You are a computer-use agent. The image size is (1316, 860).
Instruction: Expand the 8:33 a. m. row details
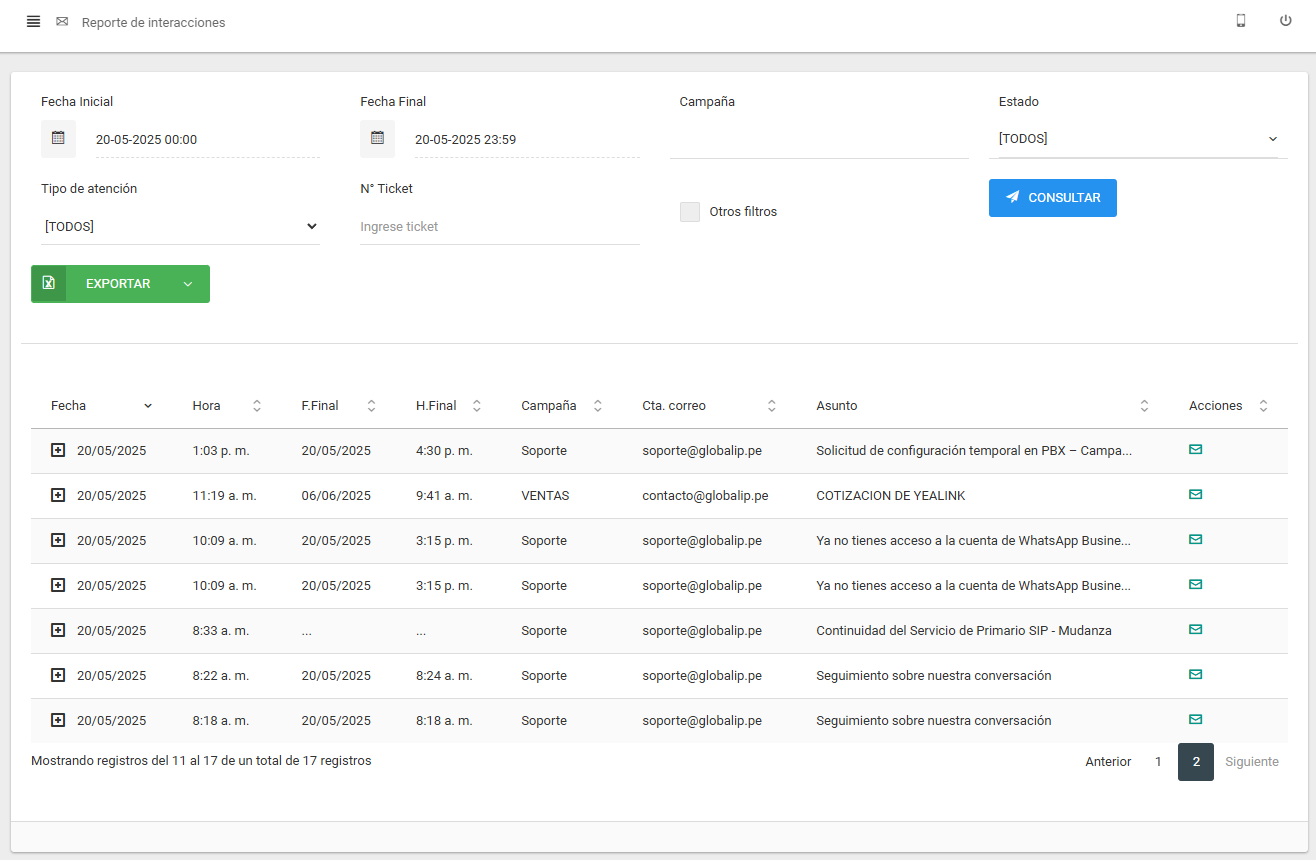tap(58, 631)
